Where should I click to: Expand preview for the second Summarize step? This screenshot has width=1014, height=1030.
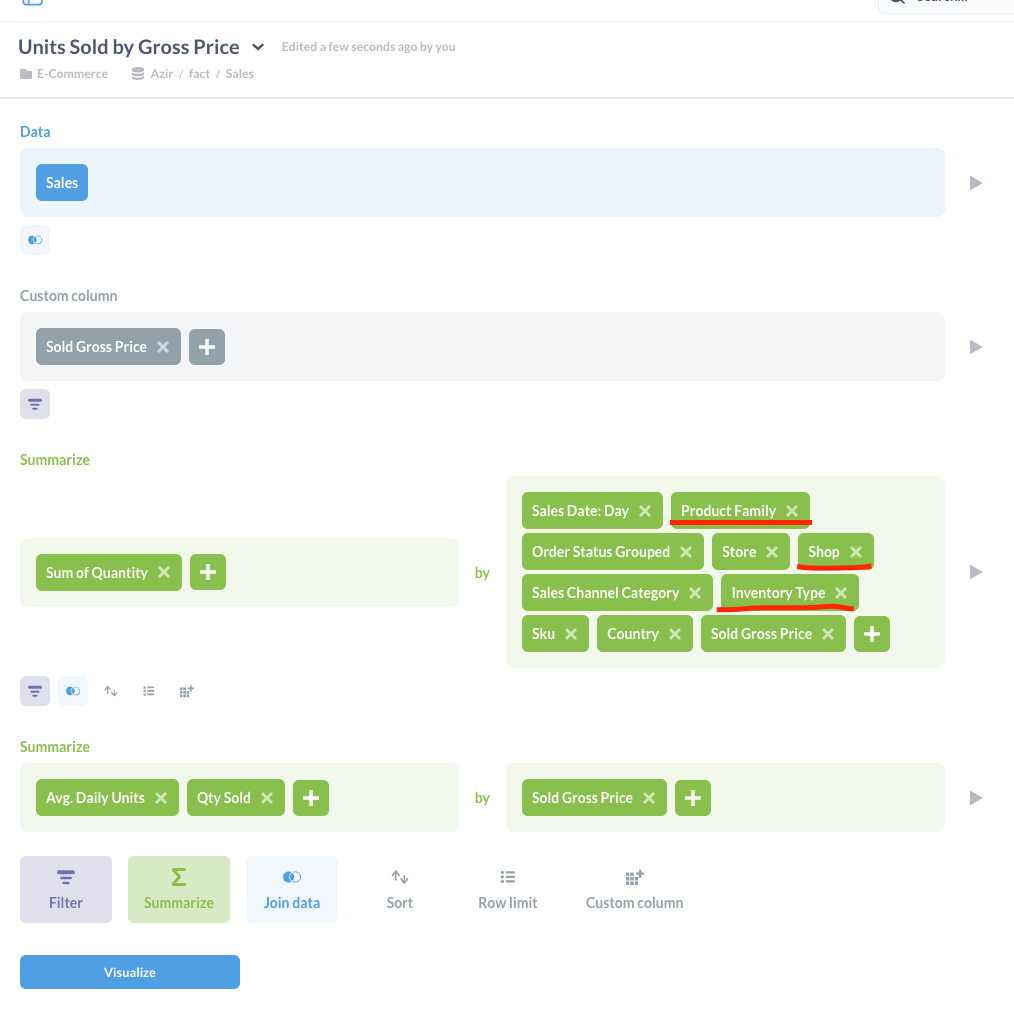pos(975,797)
